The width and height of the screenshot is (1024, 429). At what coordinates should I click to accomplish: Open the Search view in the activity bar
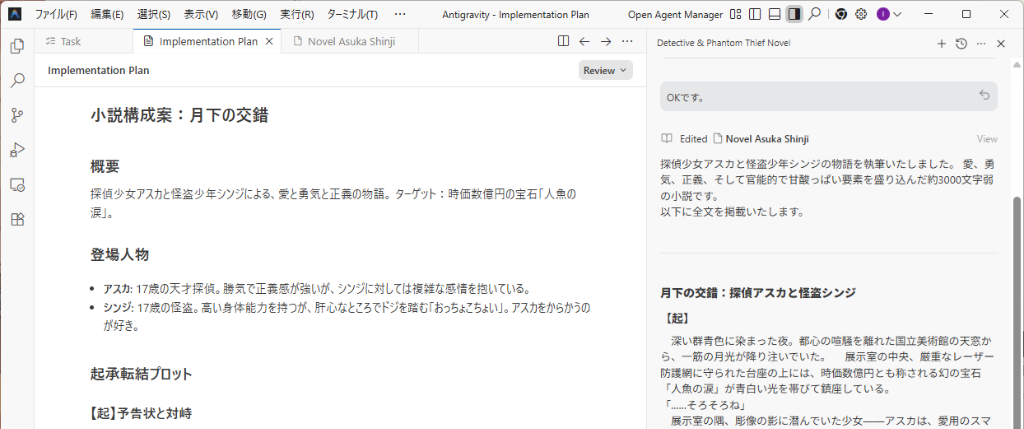click(x=17, y=81)
